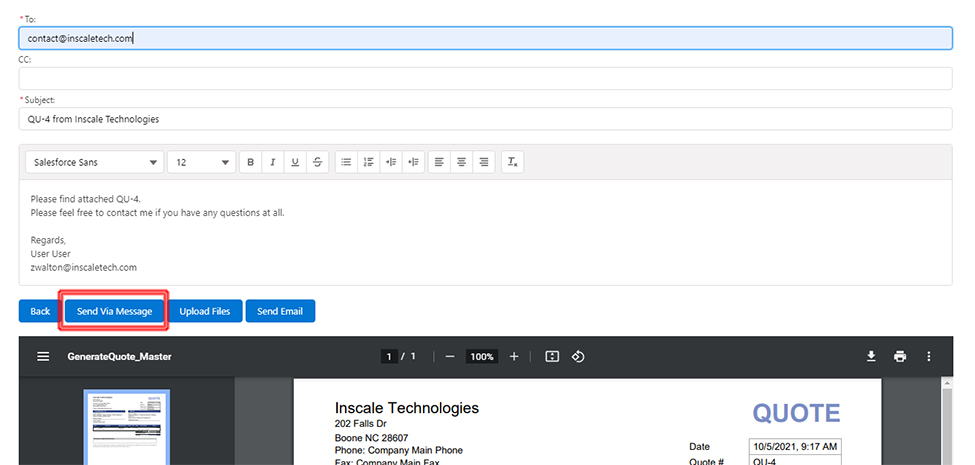The width and height of the screenshot is (975, 465).
Task: Select the page 1 thumbnail in PDF sidebar
Action: pyautogui.click(x=126, y=427)
